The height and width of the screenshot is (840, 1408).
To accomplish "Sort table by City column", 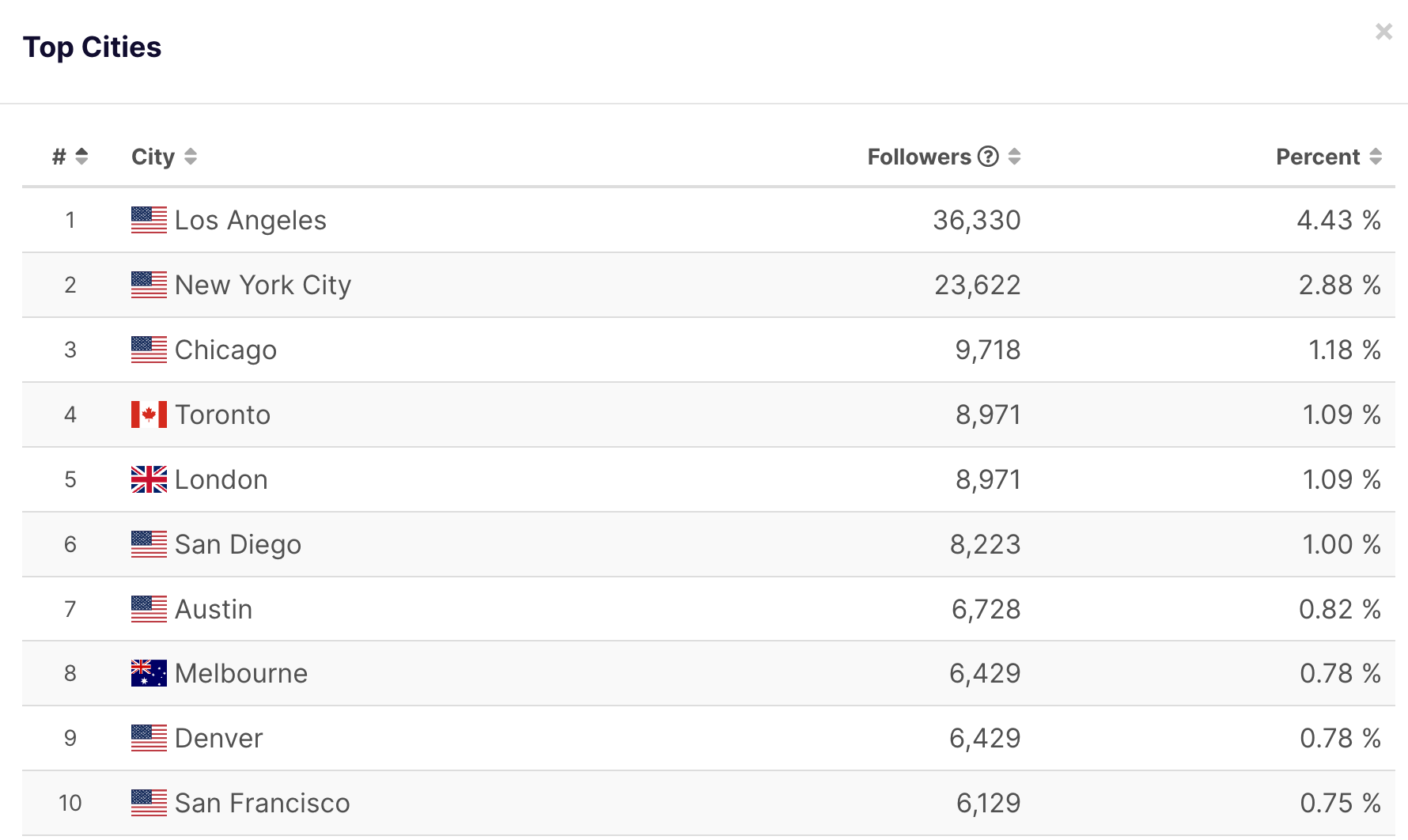I will pyautogui.click(x=190, y=157).
